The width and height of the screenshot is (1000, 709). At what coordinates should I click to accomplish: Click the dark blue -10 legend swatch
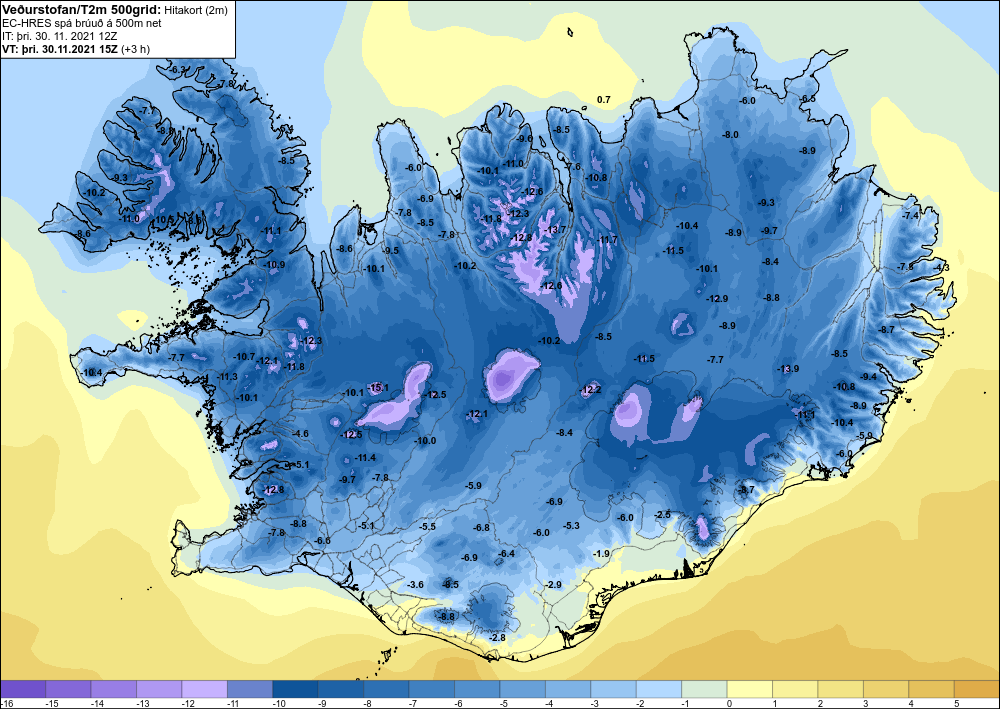(295, 689)
